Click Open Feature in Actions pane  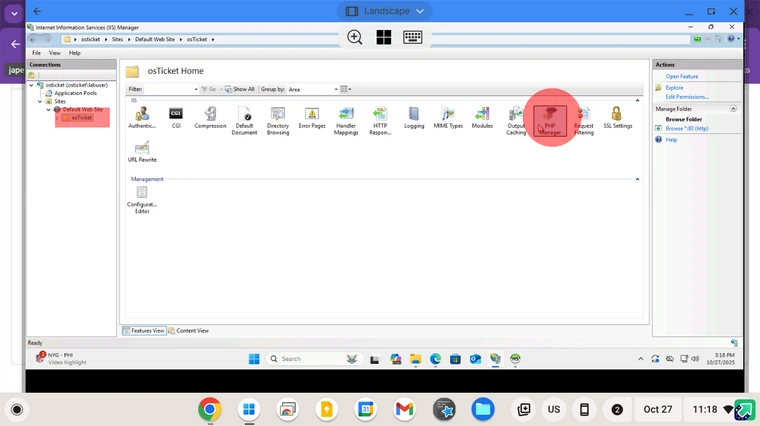click(681, 77)
